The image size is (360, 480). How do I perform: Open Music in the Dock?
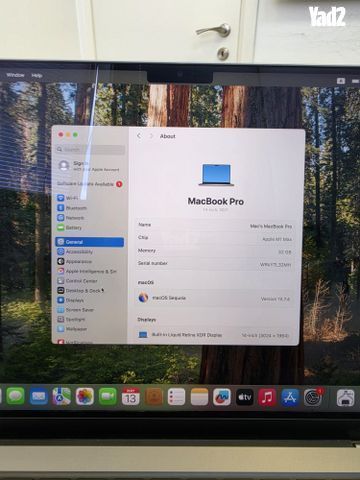267,397
